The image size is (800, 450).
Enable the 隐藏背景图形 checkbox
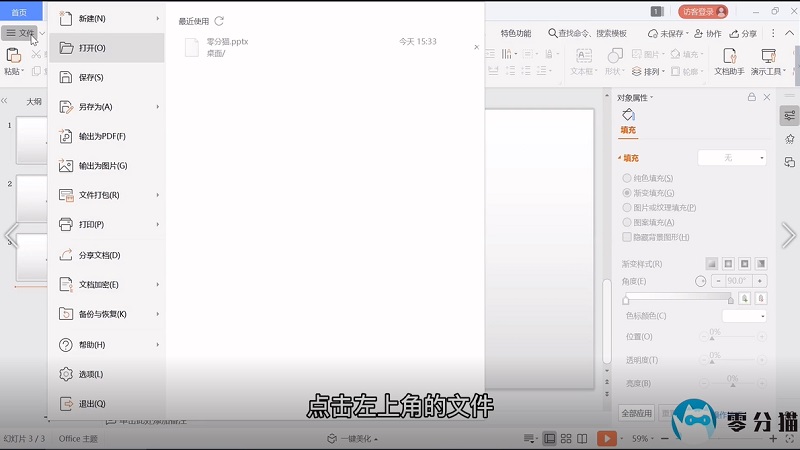tap(627, 237)
